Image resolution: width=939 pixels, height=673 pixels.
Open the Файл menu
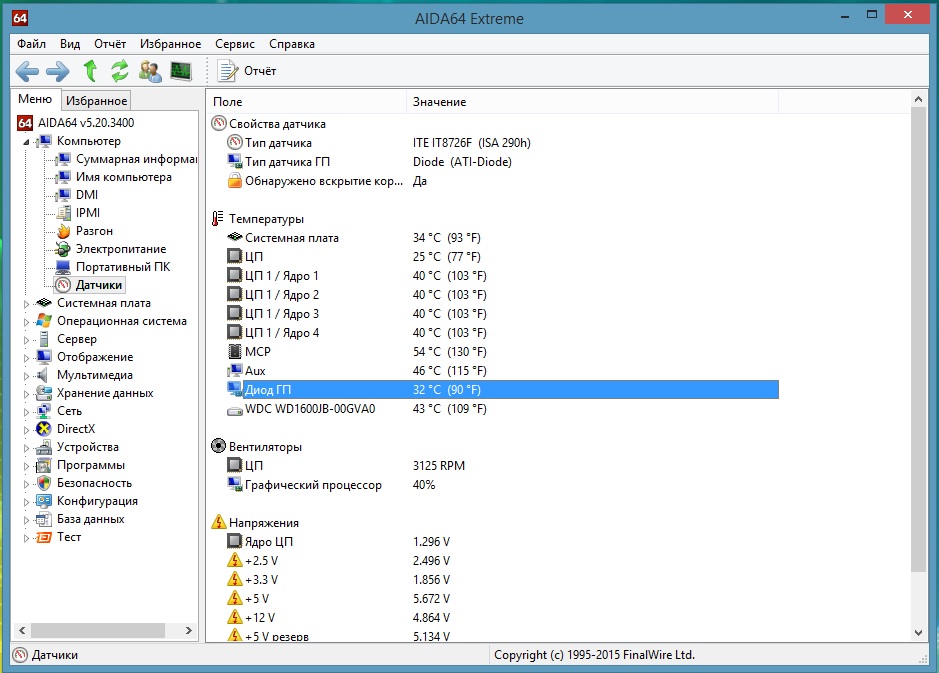(31, 44)
